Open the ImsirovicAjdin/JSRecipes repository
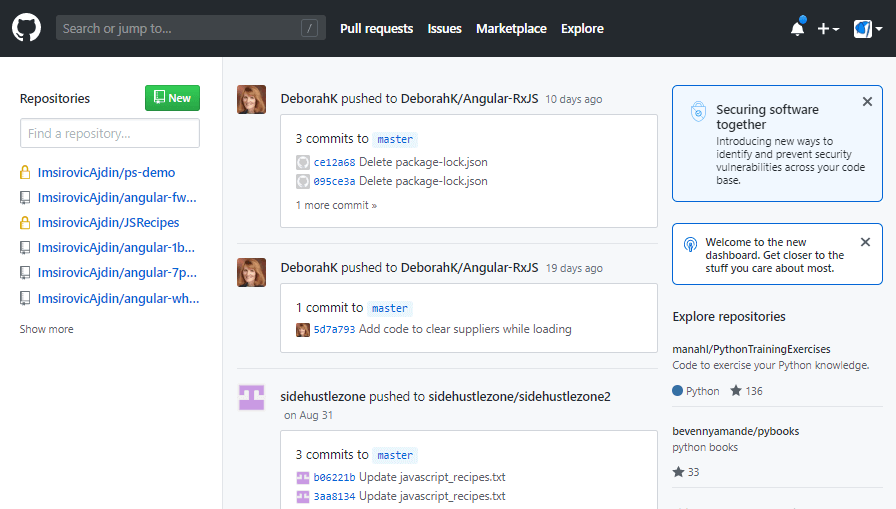 coord(109,223)
